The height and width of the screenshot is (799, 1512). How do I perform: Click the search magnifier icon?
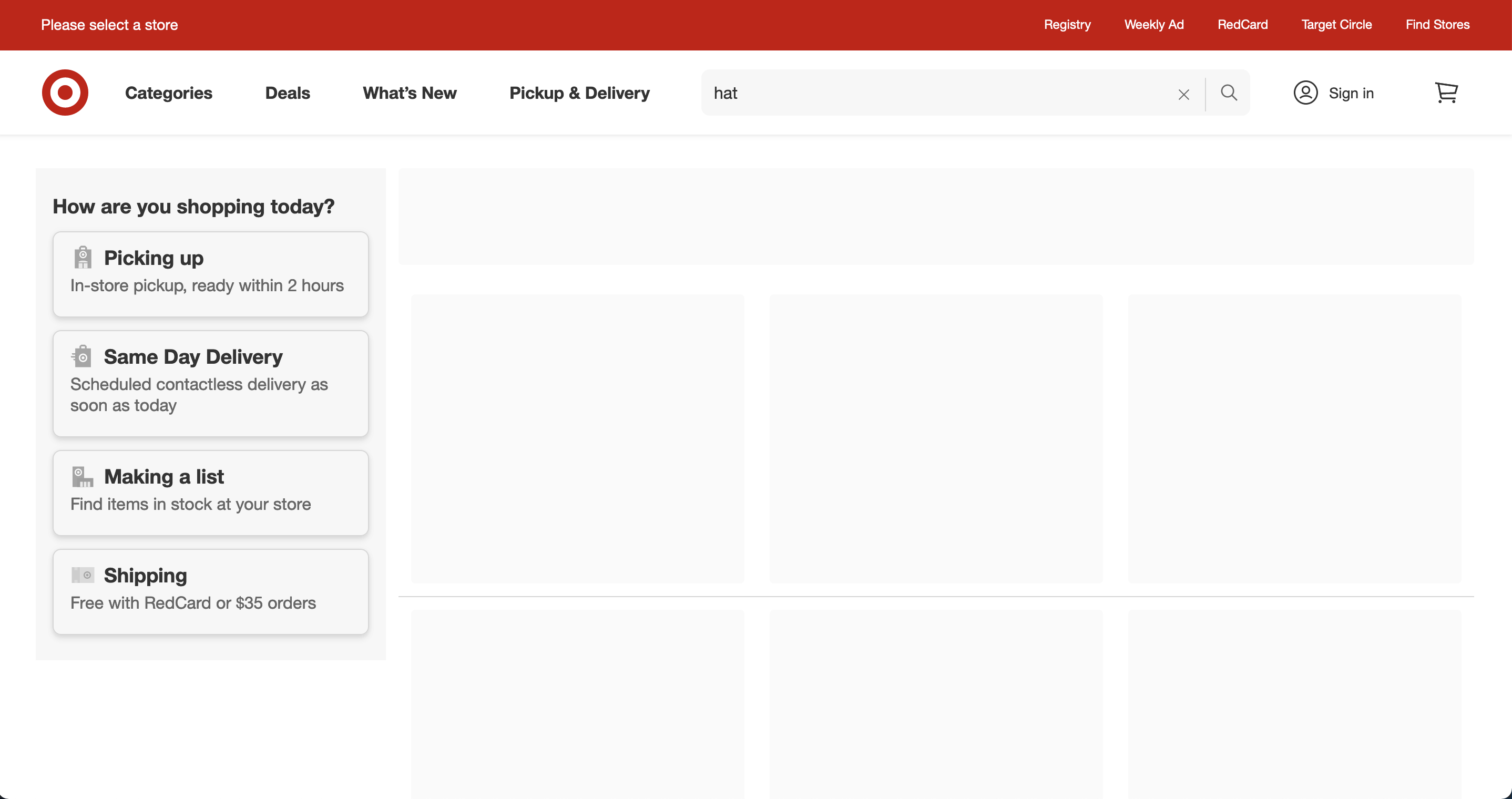click(1228, 93)
